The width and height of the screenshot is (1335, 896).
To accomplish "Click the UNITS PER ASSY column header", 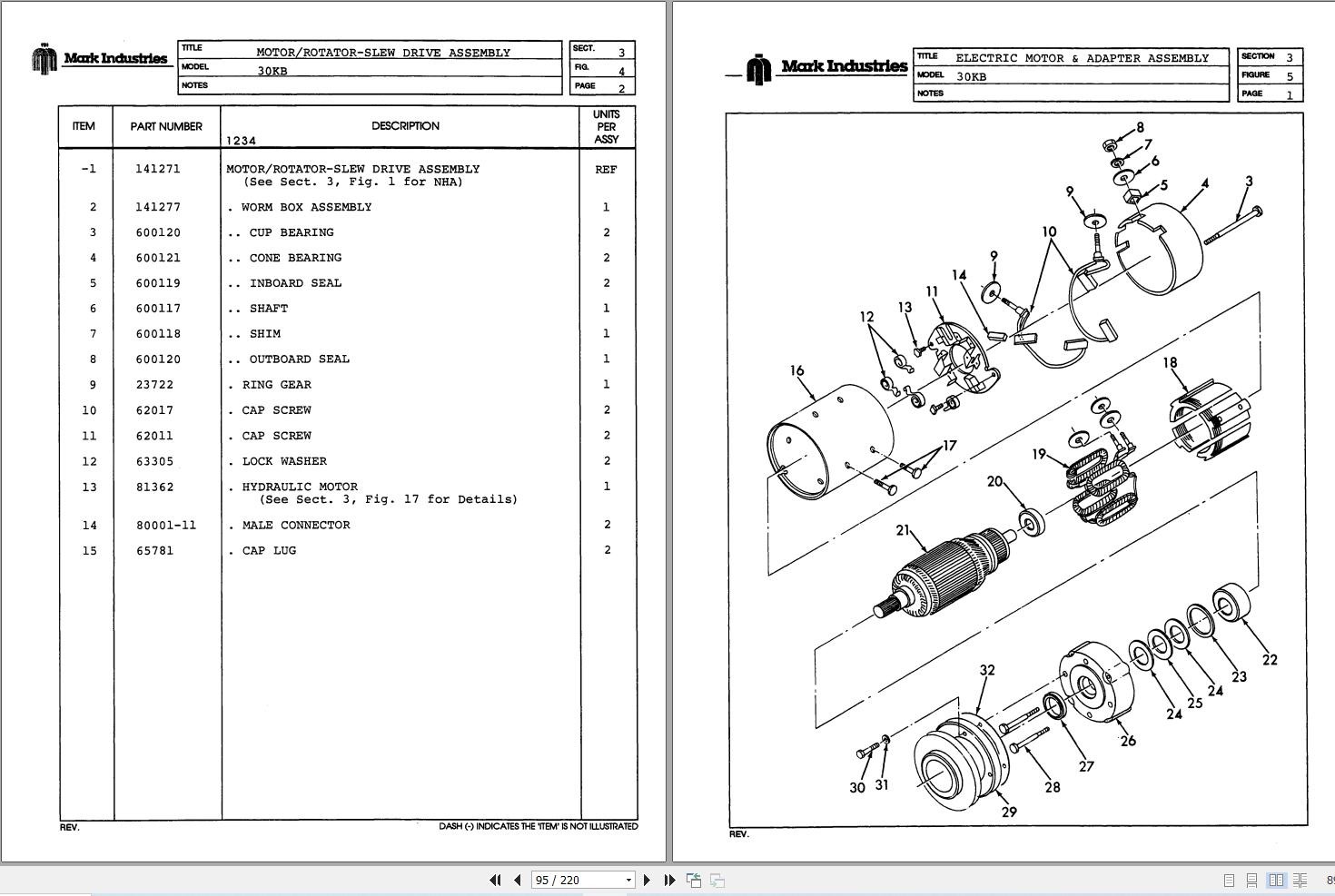I will (x=607, y=126).
